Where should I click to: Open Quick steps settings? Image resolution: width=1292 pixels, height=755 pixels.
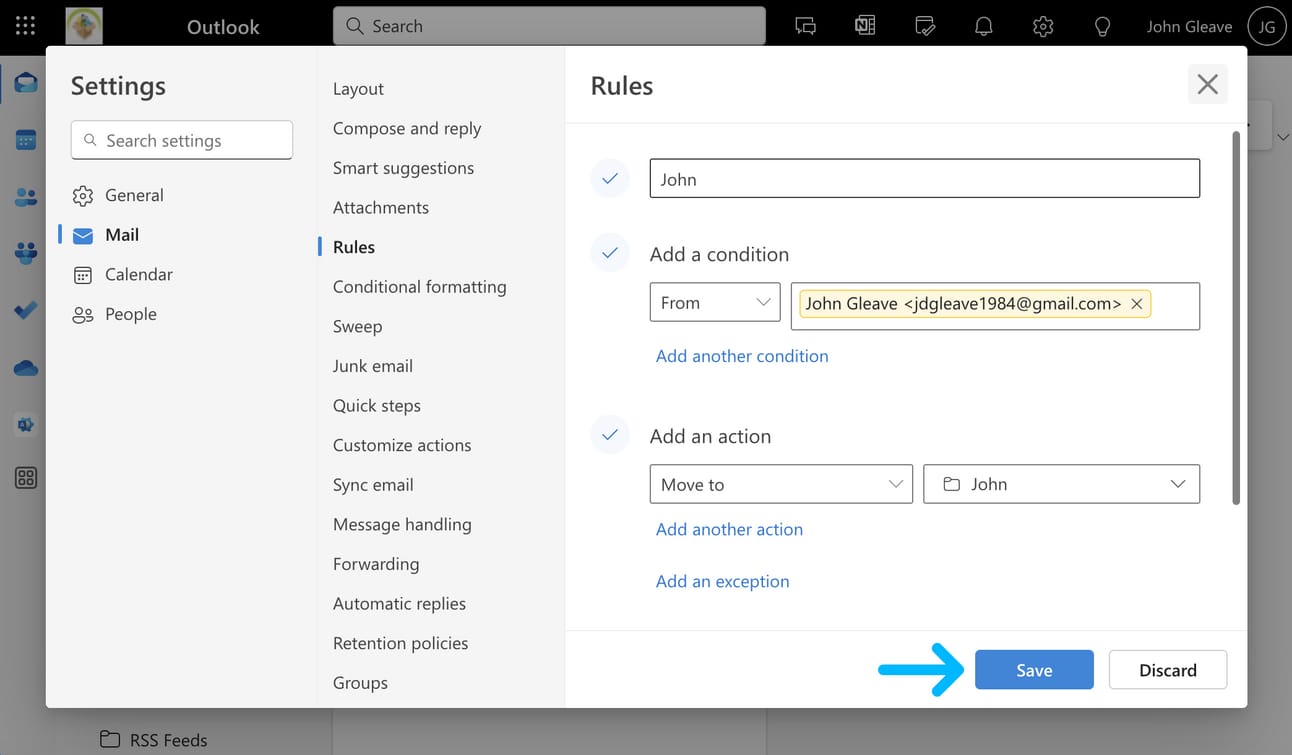click(377, 405)
